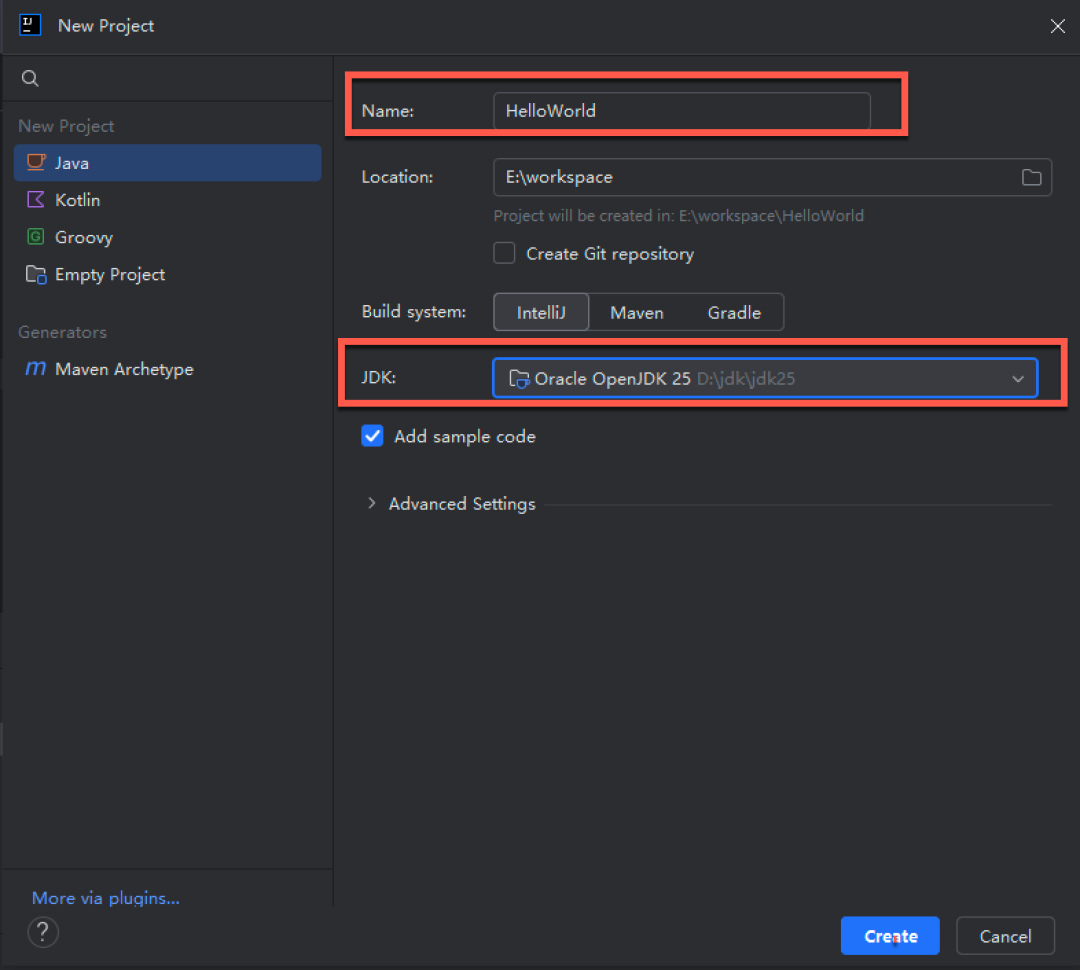Select Java project type

167,163
